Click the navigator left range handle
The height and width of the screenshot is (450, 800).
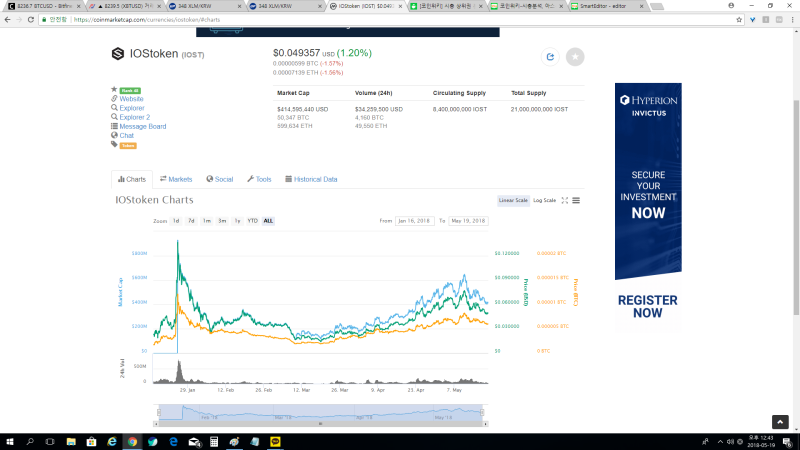tap(159, 412)
